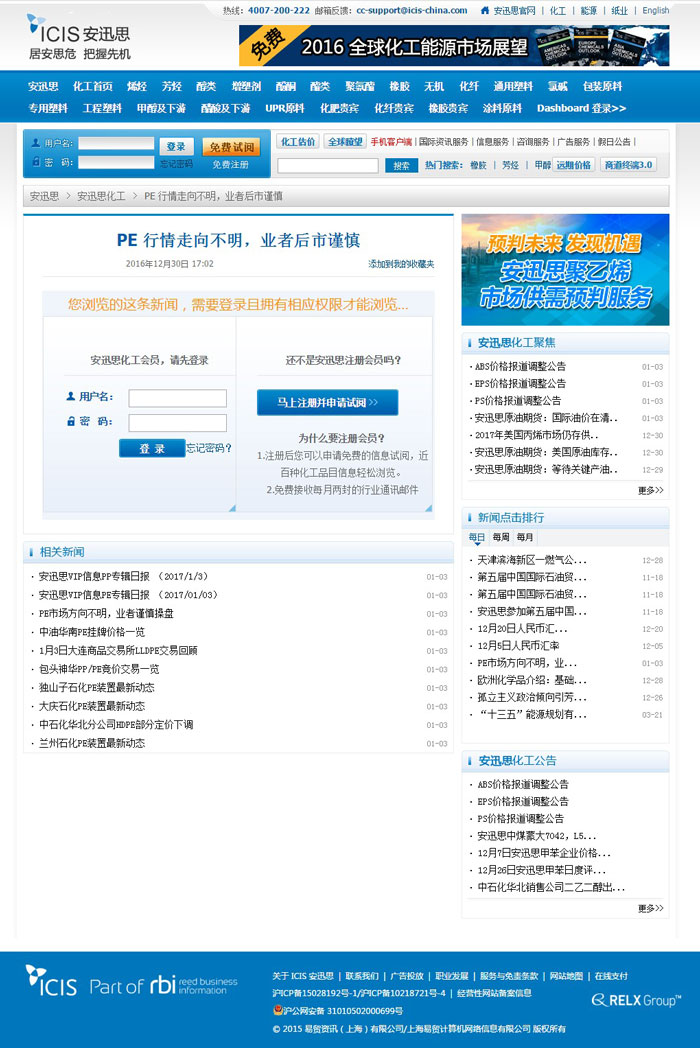
Task: Click 马上注册并申请试用 button
Action: (x=328, y=402)
